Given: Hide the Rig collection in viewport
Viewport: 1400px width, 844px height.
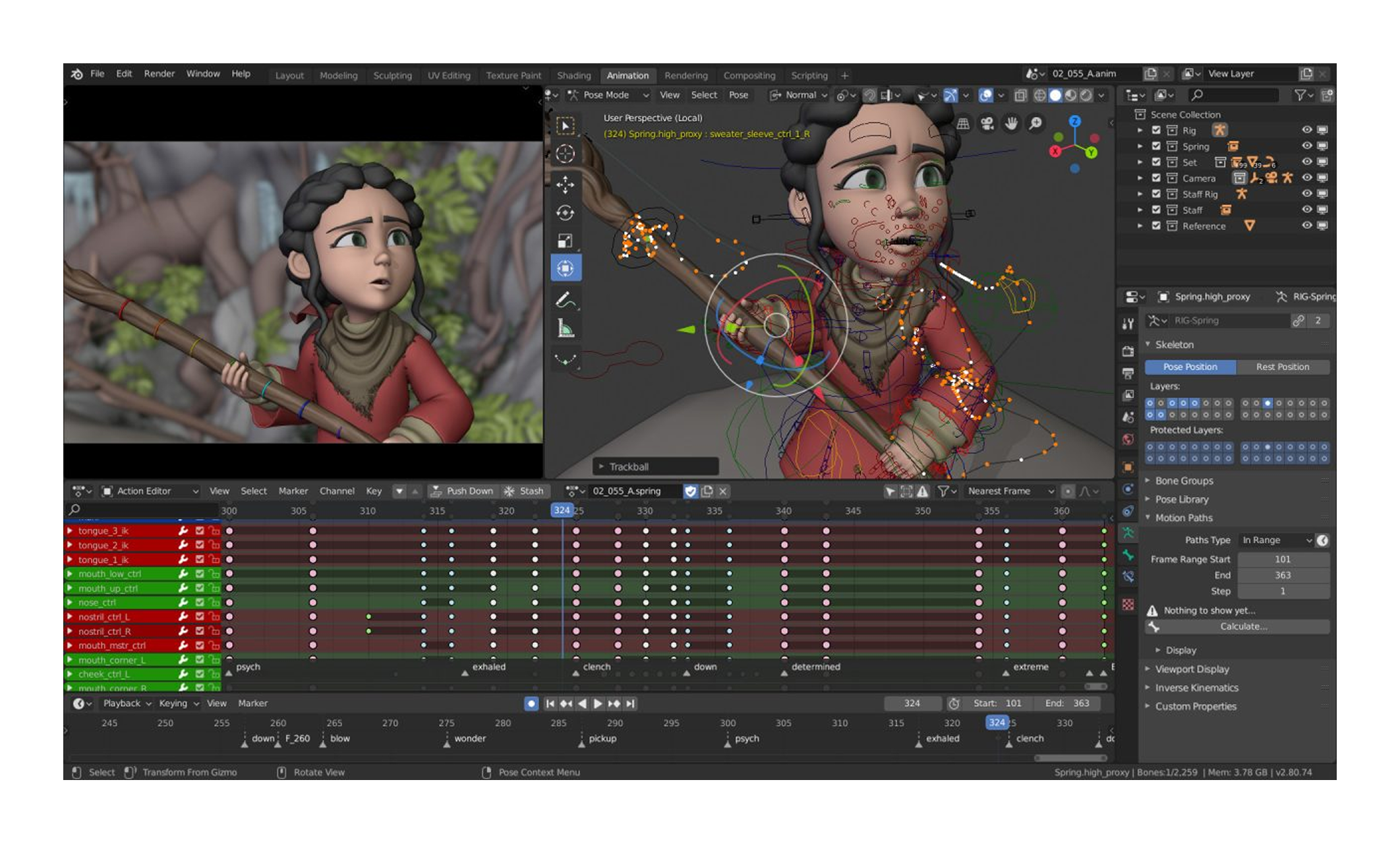Looking at the screenshot, I should [x=1306, y=130].
